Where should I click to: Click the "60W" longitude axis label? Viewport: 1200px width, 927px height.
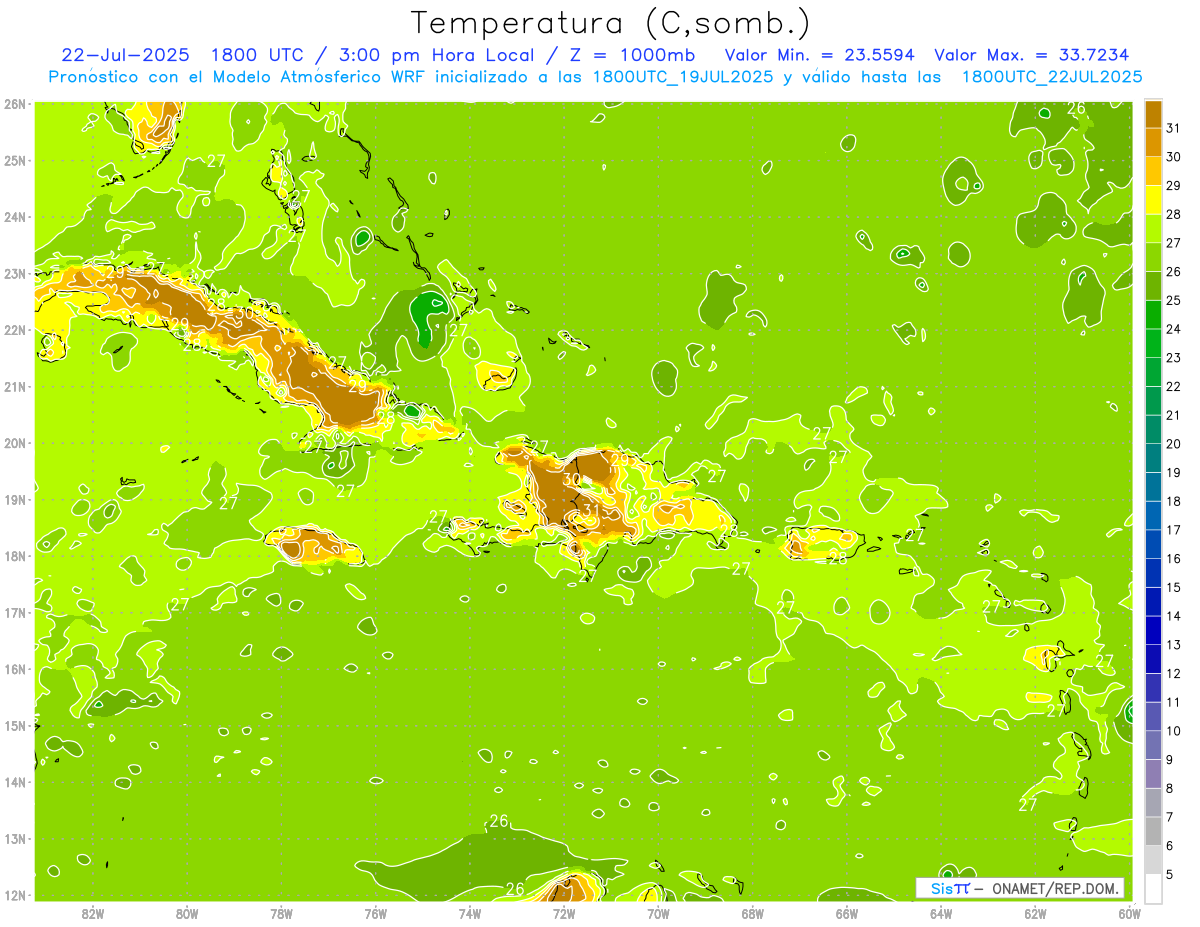tap(1130, 912)
